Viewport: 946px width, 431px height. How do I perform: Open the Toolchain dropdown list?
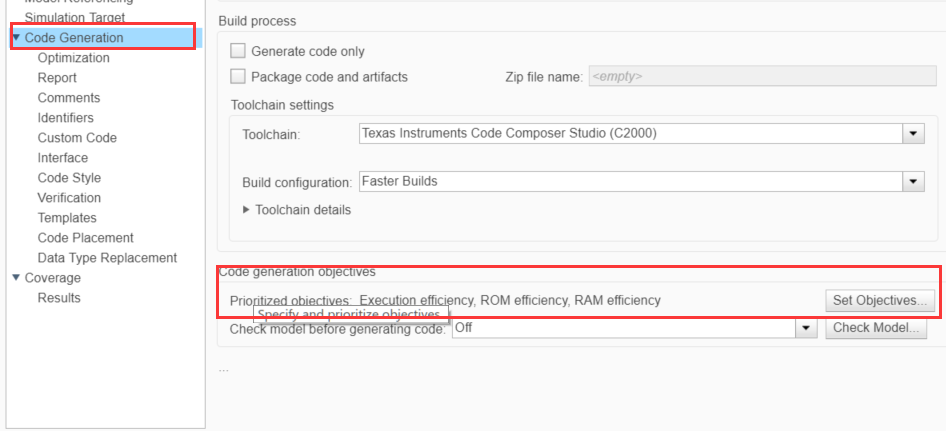tap(913, 133)
